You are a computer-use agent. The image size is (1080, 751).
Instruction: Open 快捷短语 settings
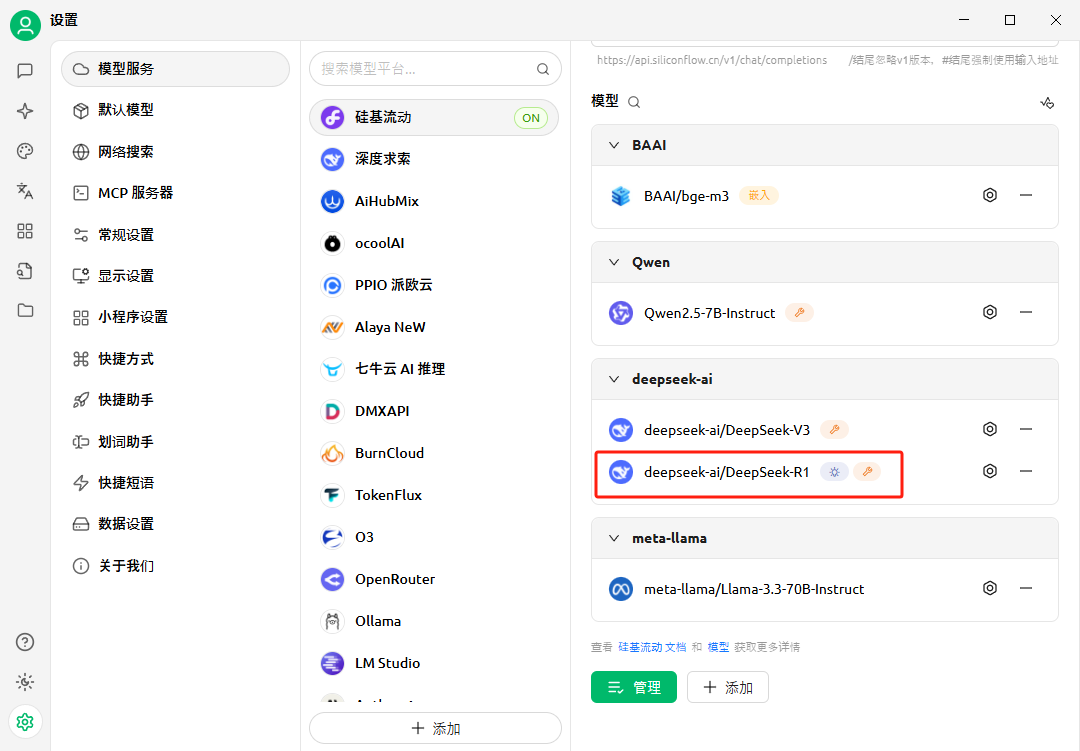tap(176, 483)
